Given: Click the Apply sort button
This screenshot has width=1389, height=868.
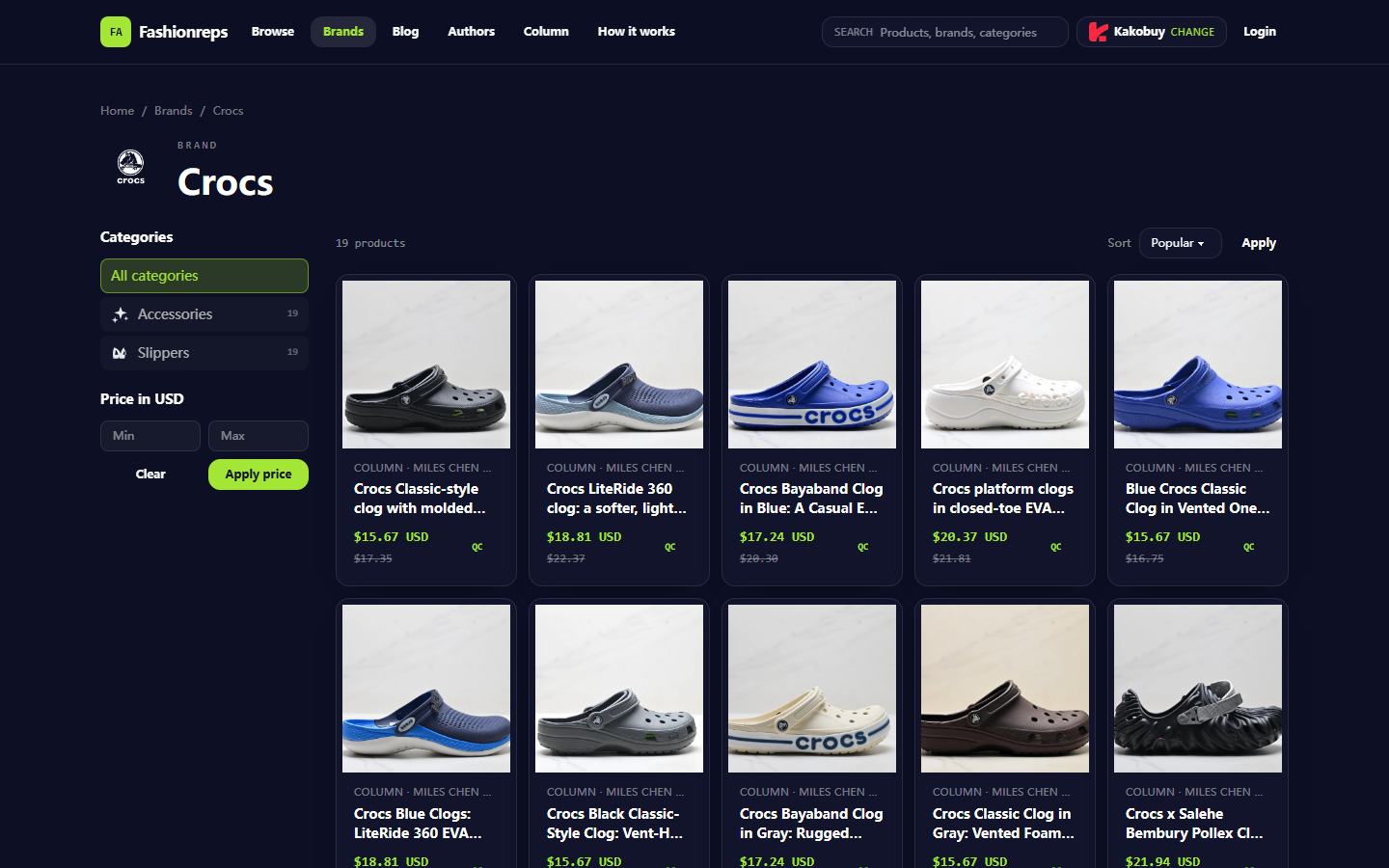Looking at the screenshot, I should (1259, 243).
